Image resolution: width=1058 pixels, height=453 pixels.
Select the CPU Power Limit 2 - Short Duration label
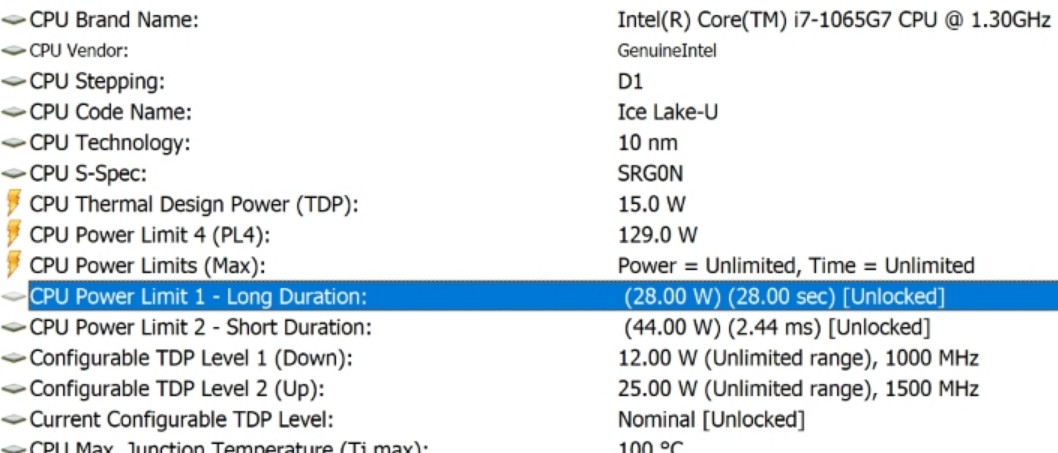(200, 327)
